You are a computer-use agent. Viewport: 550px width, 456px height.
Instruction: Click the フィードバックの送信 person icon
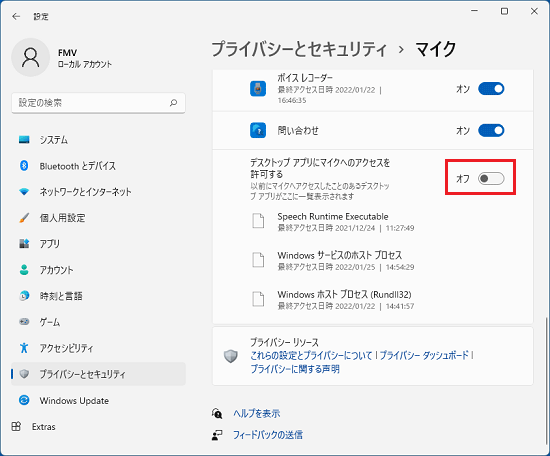coord(217,435)
